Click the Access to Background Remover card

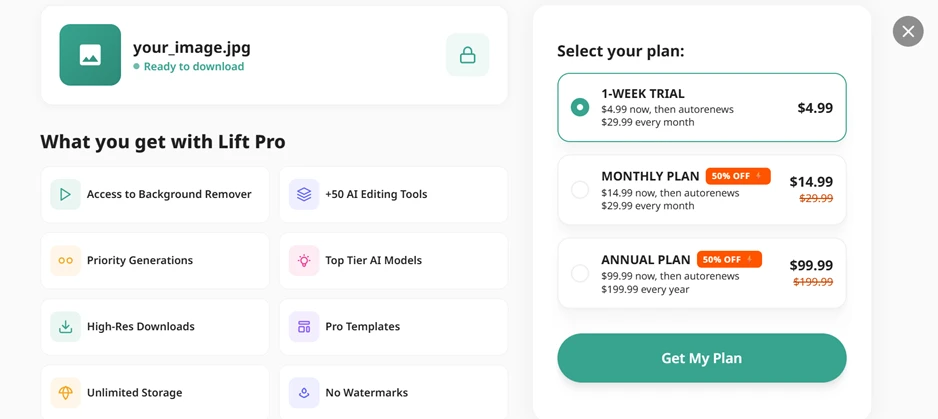pos(155,195)
